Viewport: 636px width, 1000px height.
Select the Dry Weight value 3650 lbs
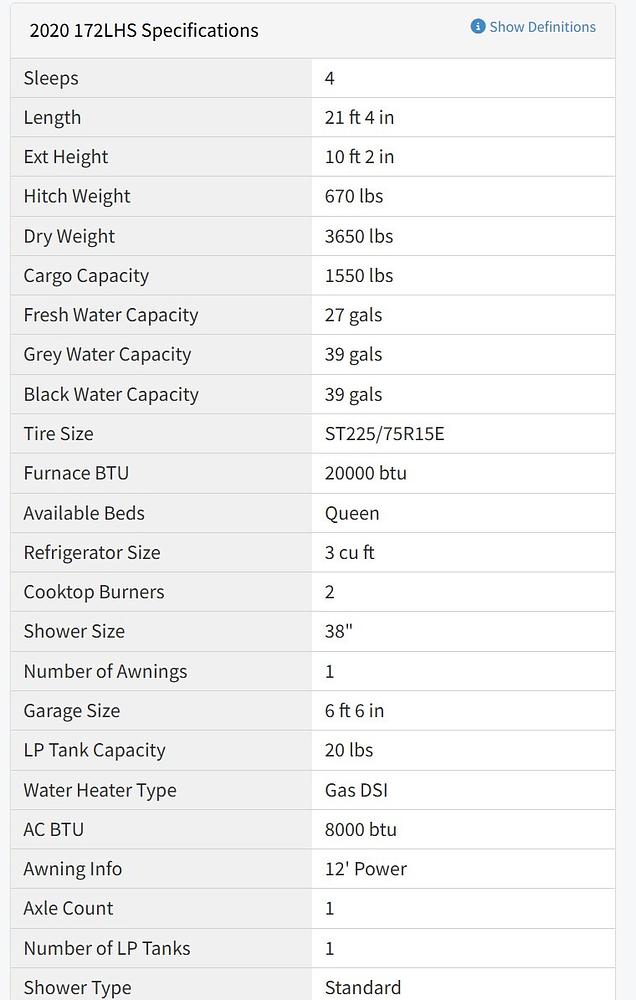pyautogui.click(x=359, y=236)
